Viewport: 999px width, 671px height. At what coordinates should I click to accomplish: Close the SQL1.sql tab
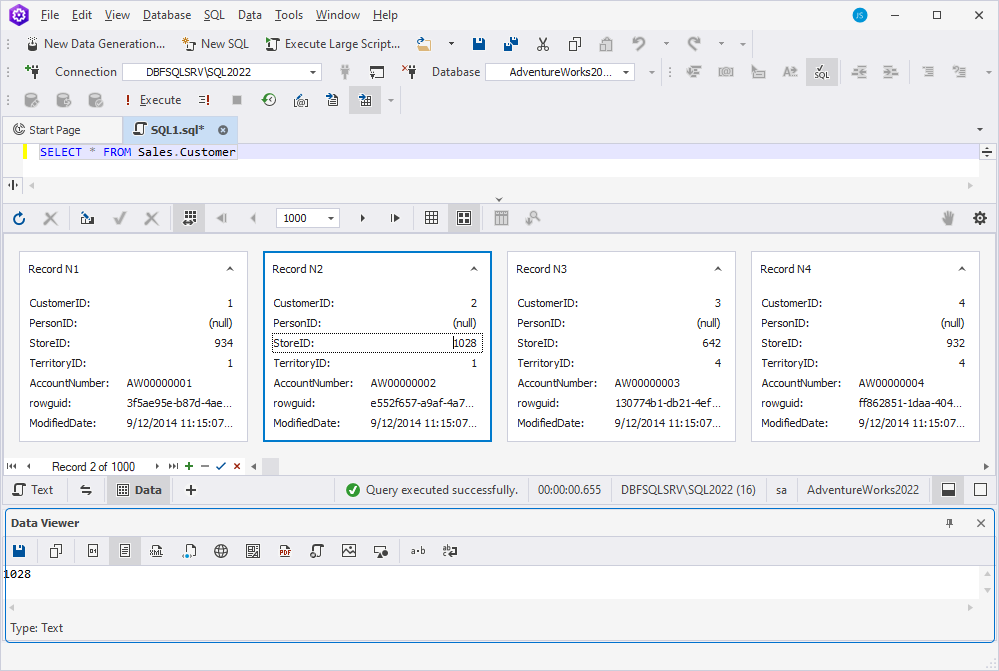click(223, 130)
